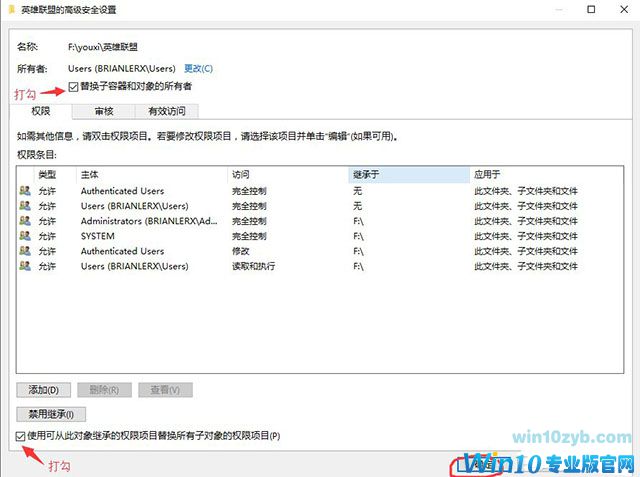
Task: Click 无 cell in first Authenticated Users row
Action: pyautogui.click(x=358, y=191)
